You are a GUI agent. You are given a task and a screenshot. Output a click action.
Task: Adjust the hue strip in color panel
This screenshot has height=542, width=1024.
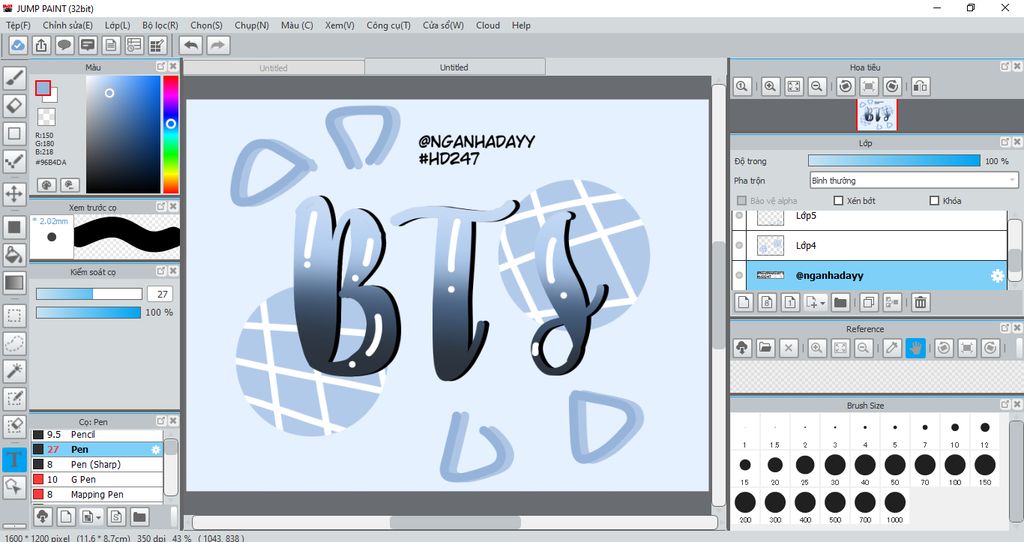click(x=171, y=134)
